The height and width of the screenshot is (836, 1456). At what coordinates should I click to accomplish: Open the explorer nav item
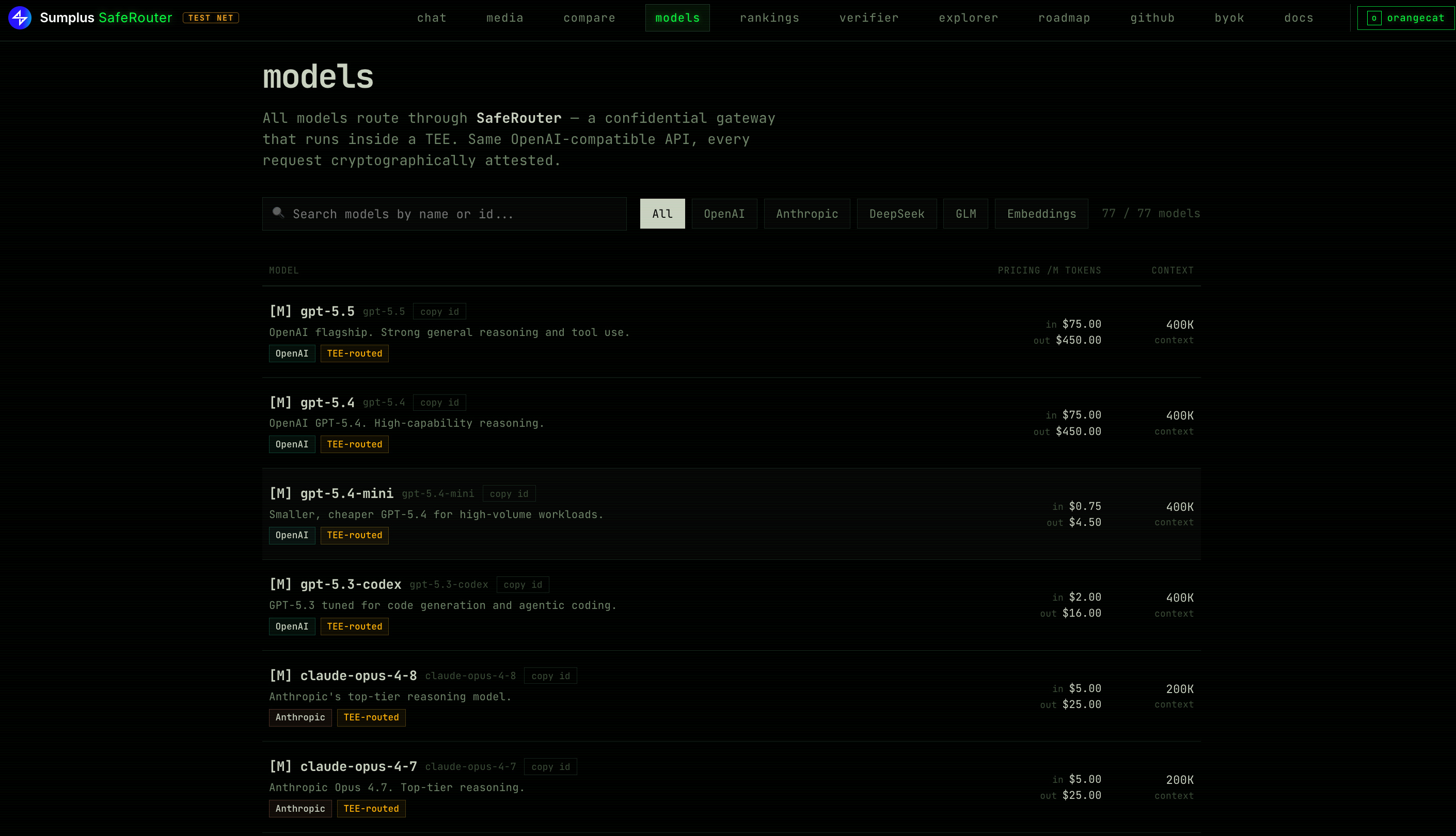coord(969,18)
